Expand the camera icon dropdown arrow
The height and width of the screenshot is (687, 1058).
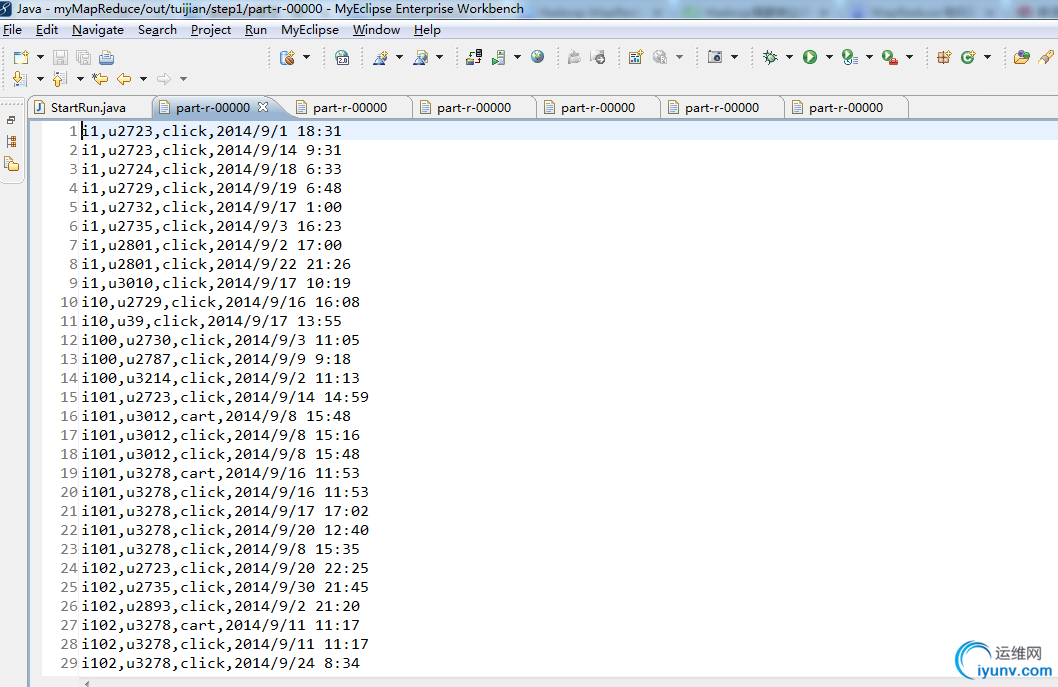pyautogui.click(x=734, y=57)
